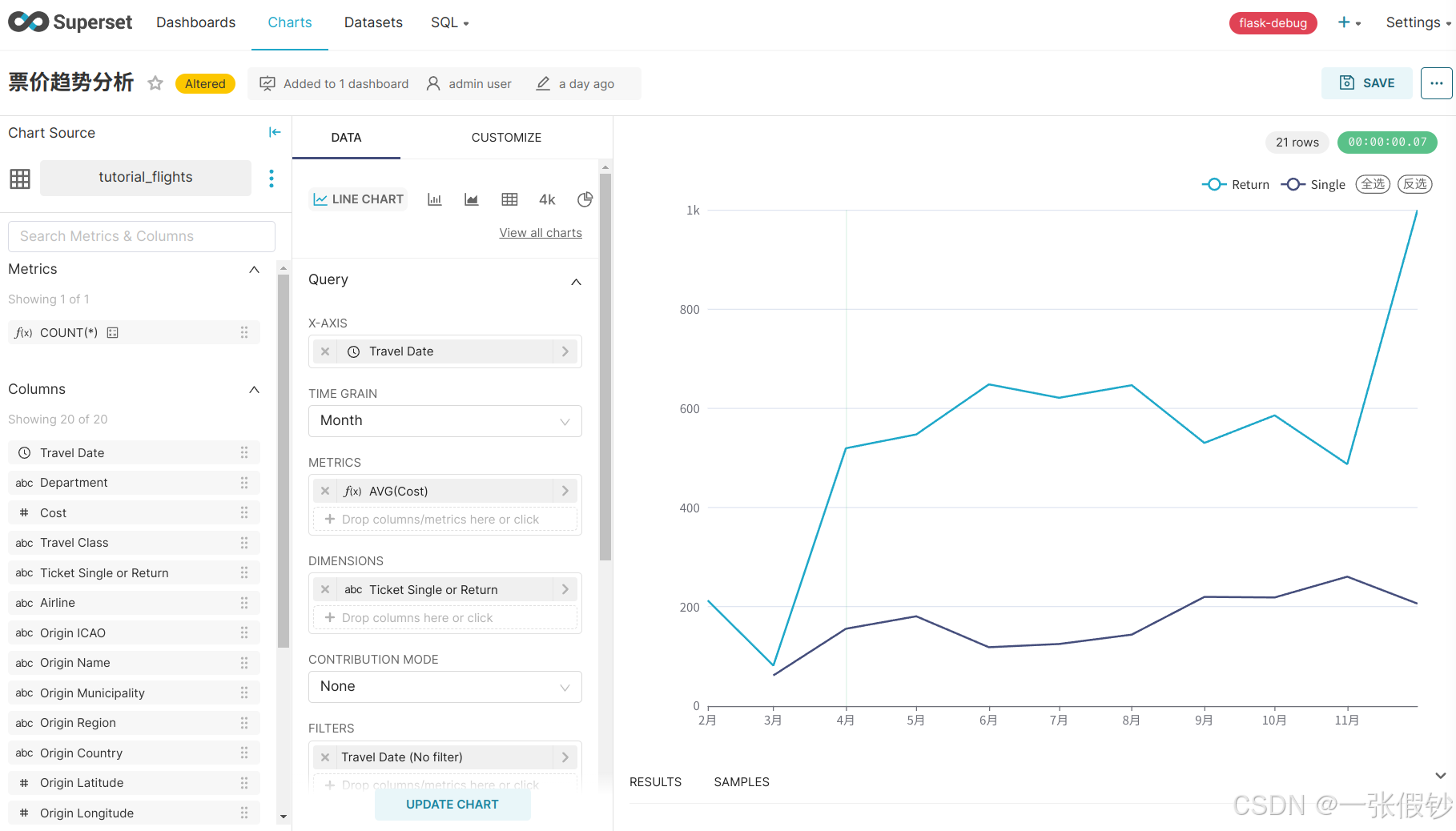
Task: Switch to the CUSTOMIZE tab
Action: coord(506,138)
